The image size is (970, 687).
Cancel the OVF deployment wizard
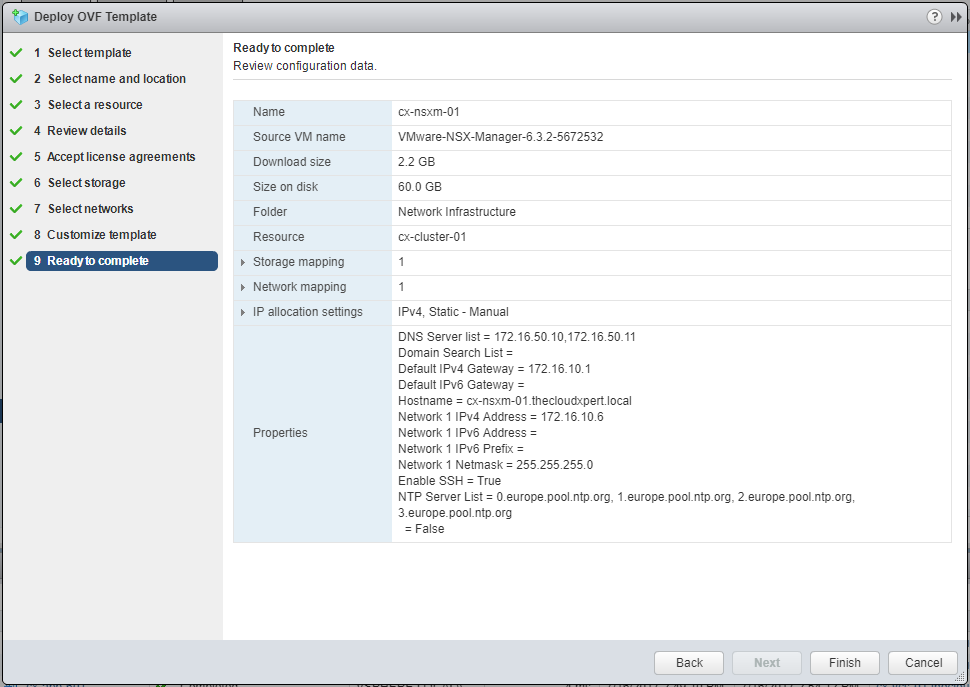[x=923, y=663]
